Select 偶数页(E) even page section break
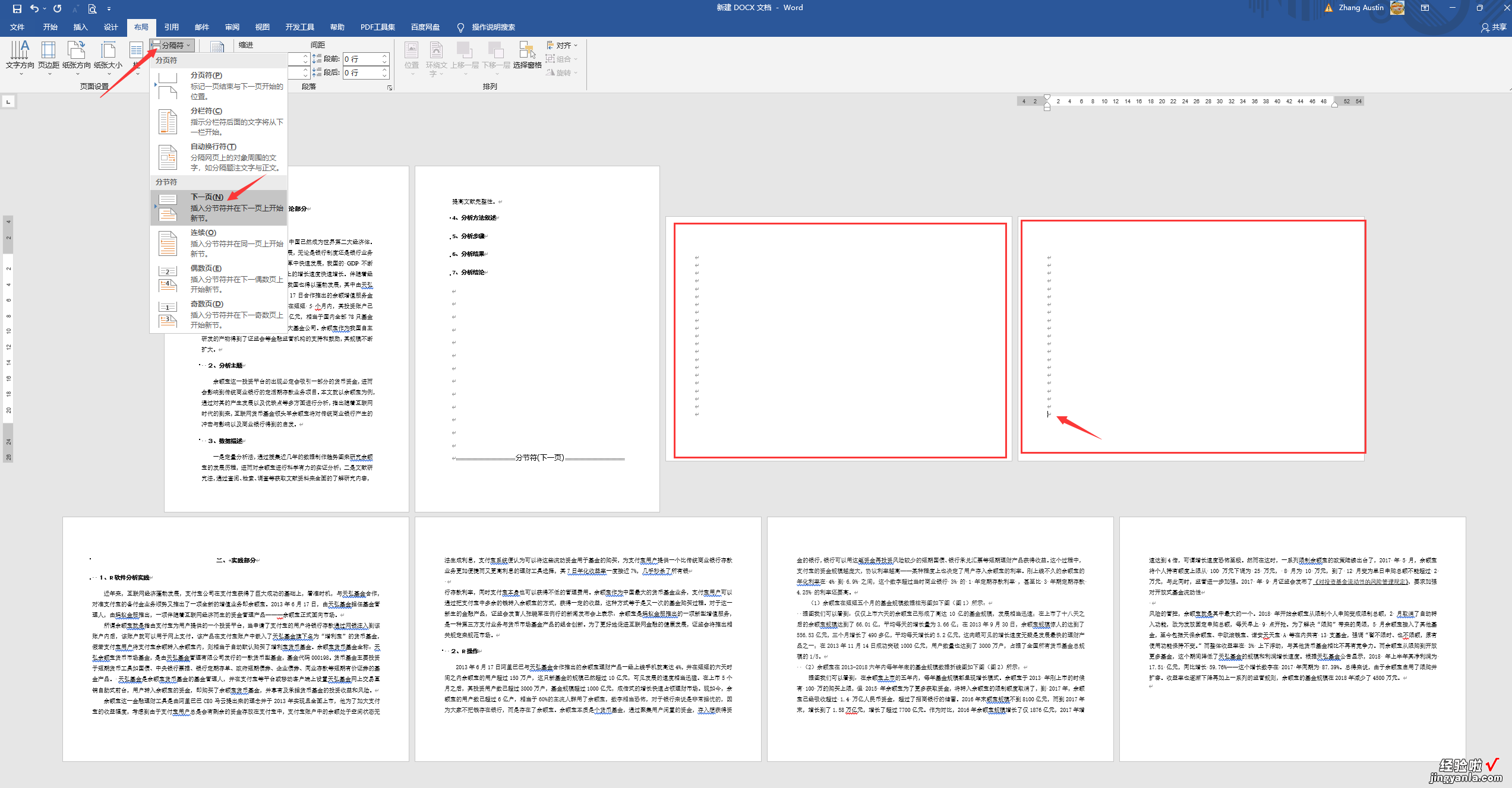This screenshot has height=788, width=1512. point(219,279)
